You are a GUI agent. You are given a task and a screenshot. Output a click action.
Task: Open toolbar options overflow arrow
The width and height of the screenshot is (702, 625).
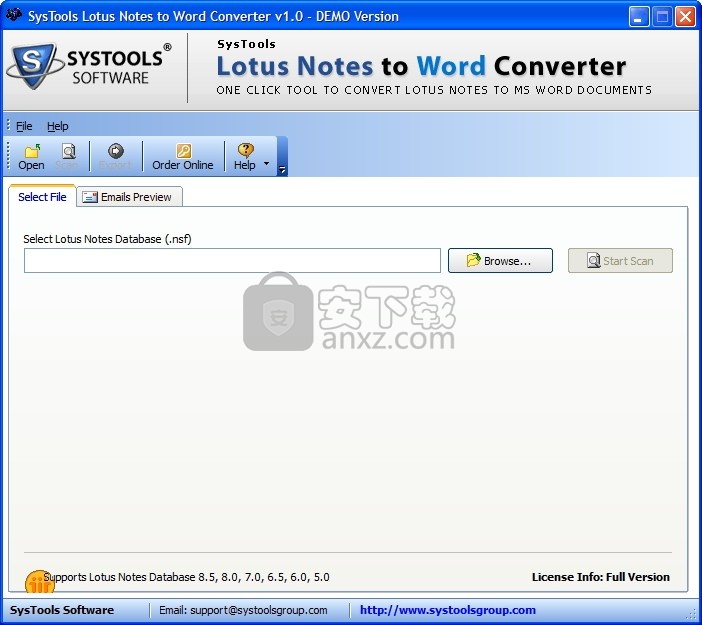click(283, 170)
